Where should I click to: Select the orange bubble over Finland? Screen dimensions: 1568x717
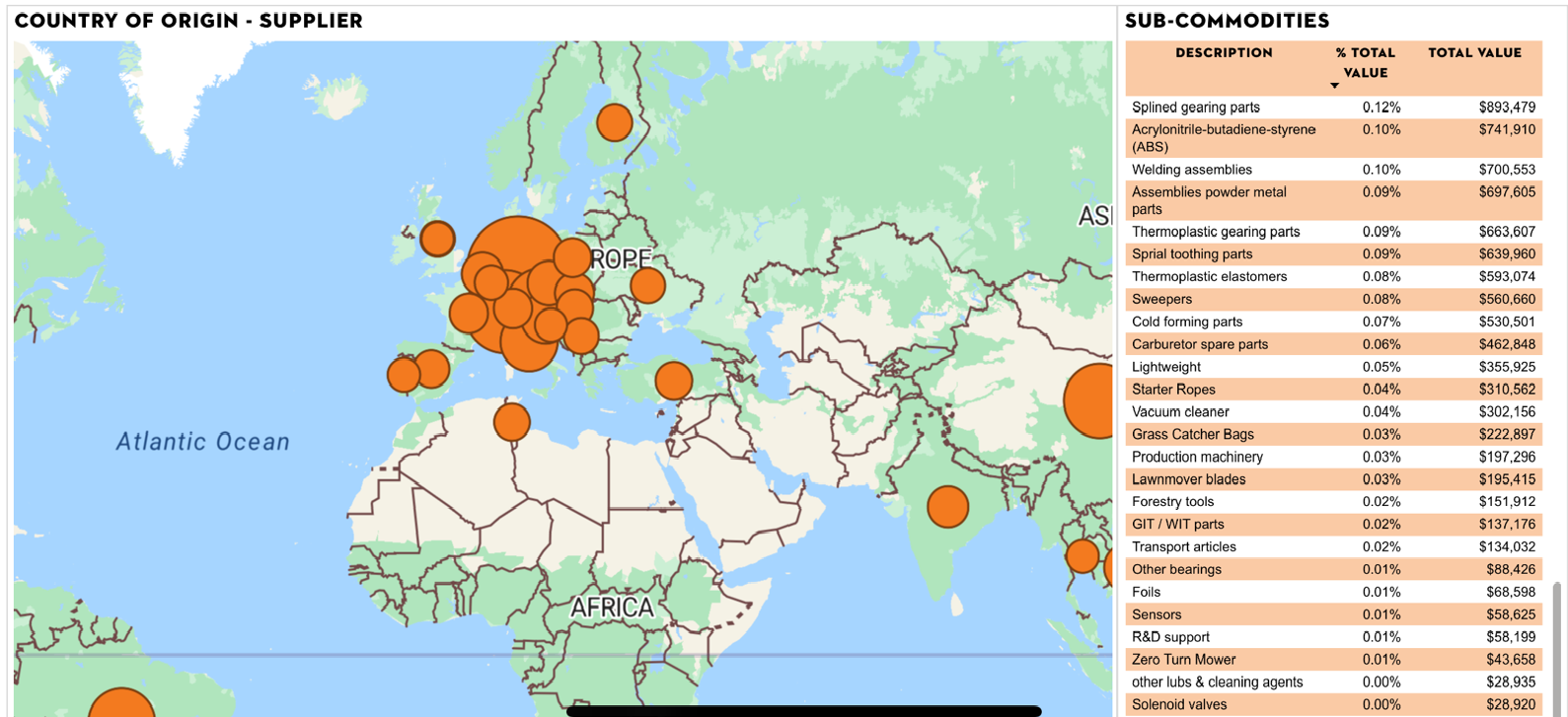615,122
